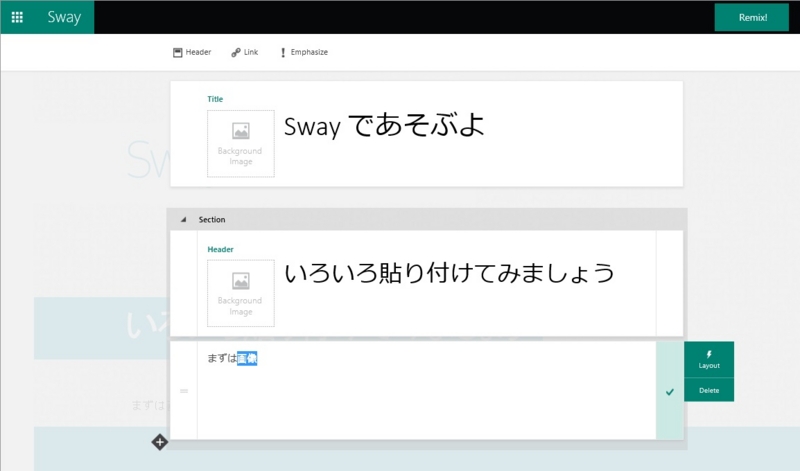The height and width of the screenshot is (471, 800).
Task: Add background image to Header card
Action: coord(240,293)
